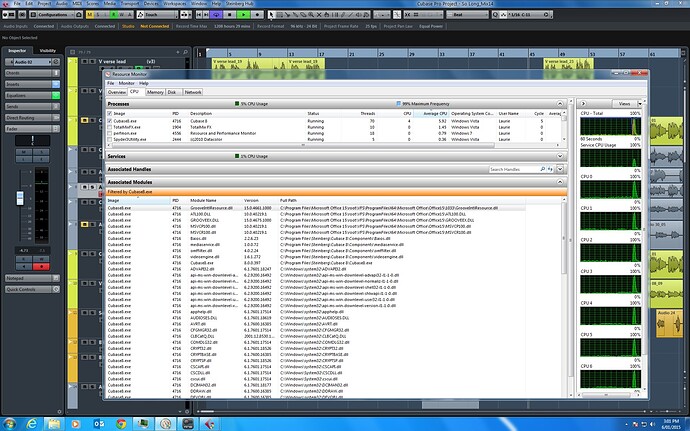The image size is (690, 431).
Task: Open the Cubase Transport menu
Action: tap(130, 4)
